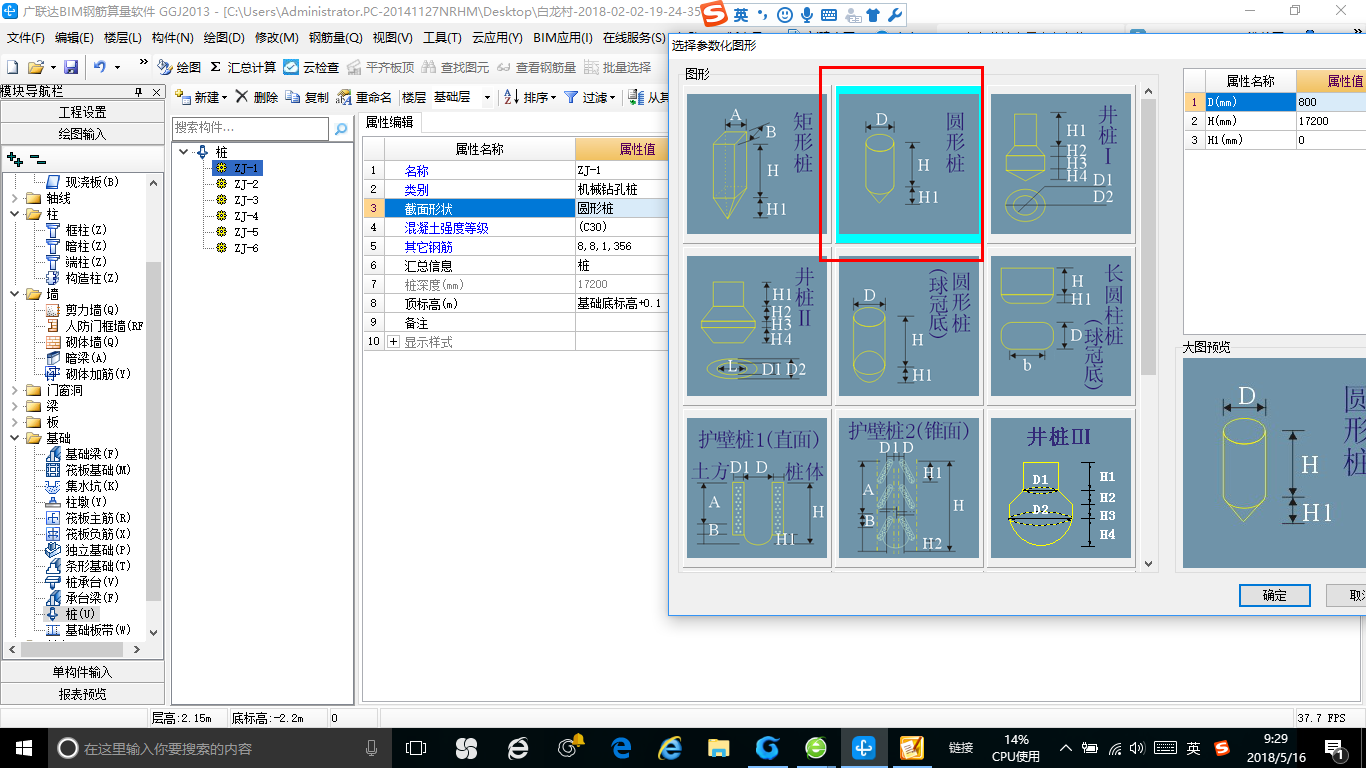Image resolution: width=1366 pixels, height=768 pixels.
Task: Open the 新建 new component dropdown
Action: tap(201, 97)
